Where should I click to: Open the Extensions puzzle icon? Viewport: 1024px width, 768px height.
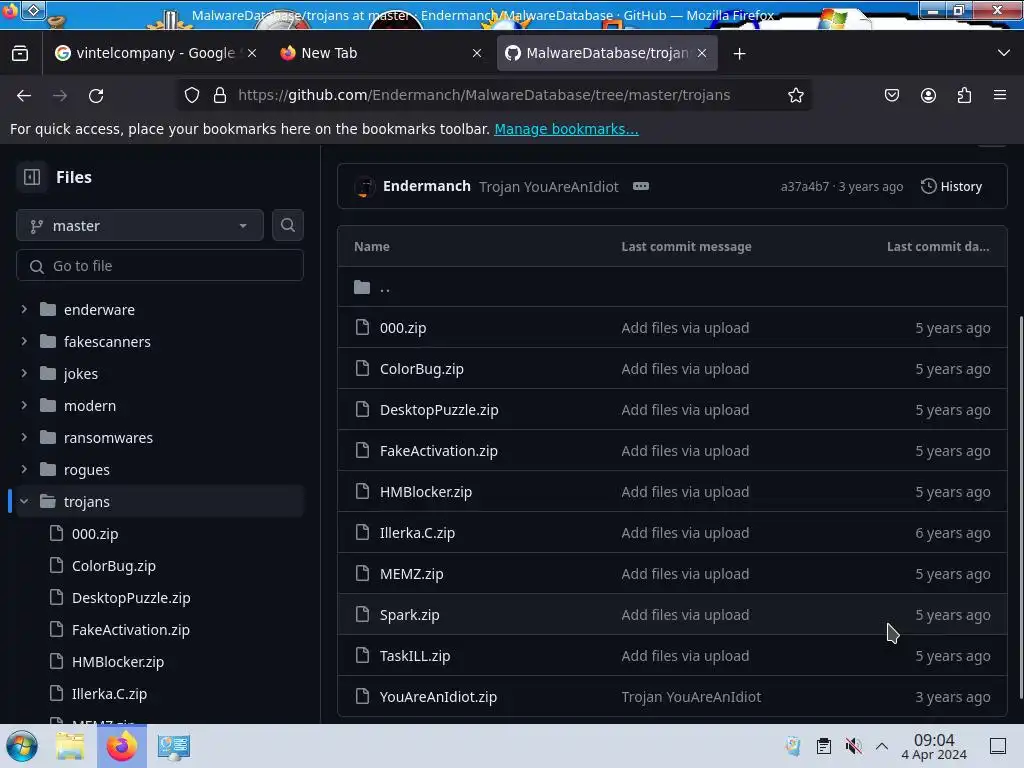click(964, 95)
